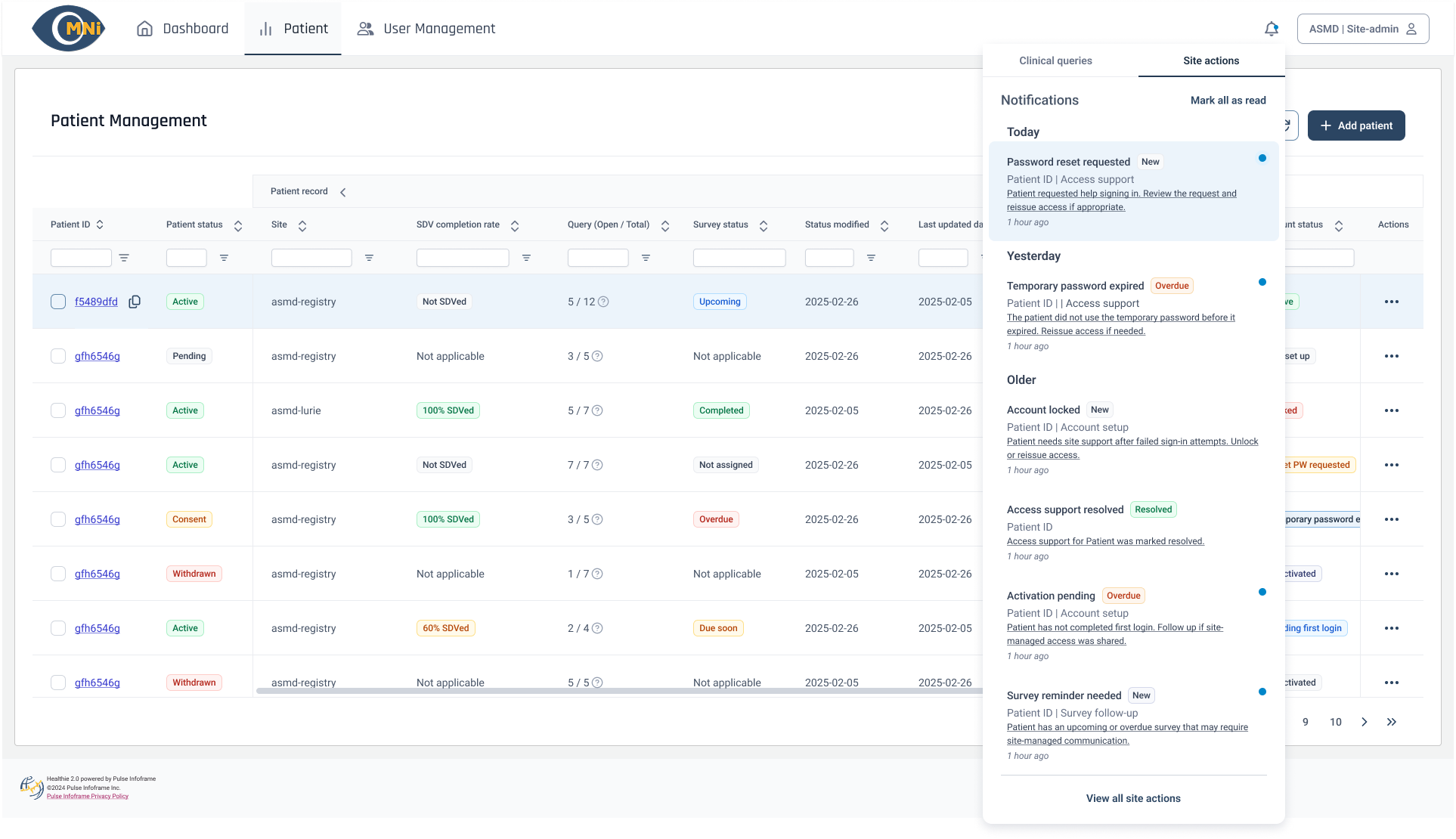Tick the checkbox for the Pending patient row
The height and width of the screenshot is (839, 1456).
pos(58,356)
